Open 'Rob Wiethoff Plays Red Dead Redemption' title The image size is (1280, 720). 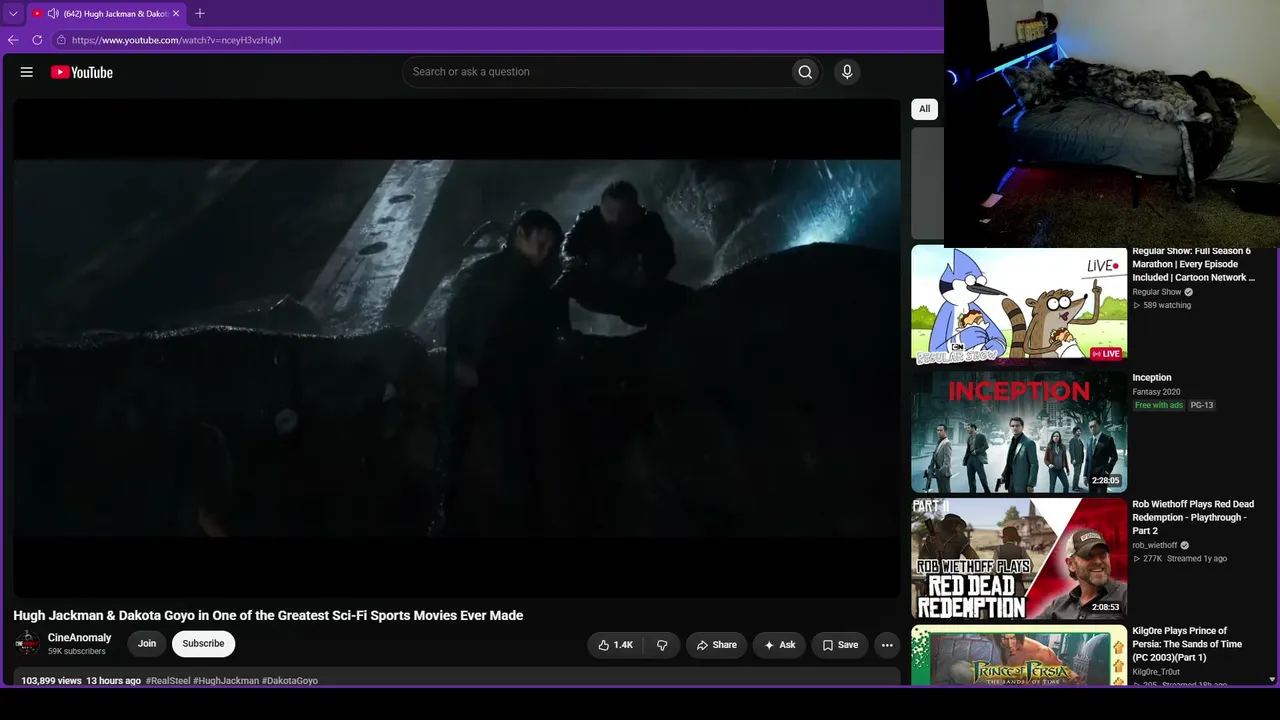tap(1193, 518)
